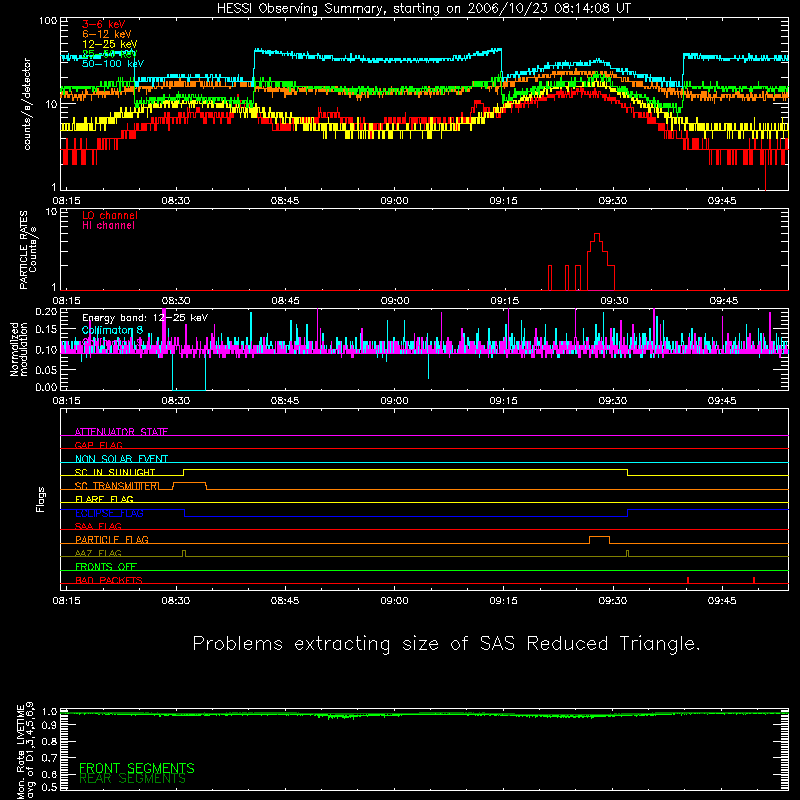Select the cyan 50-100 keV legend label
Image resolution: width=800 pixels, height=800 pixels.
click(x=113, y=63)
